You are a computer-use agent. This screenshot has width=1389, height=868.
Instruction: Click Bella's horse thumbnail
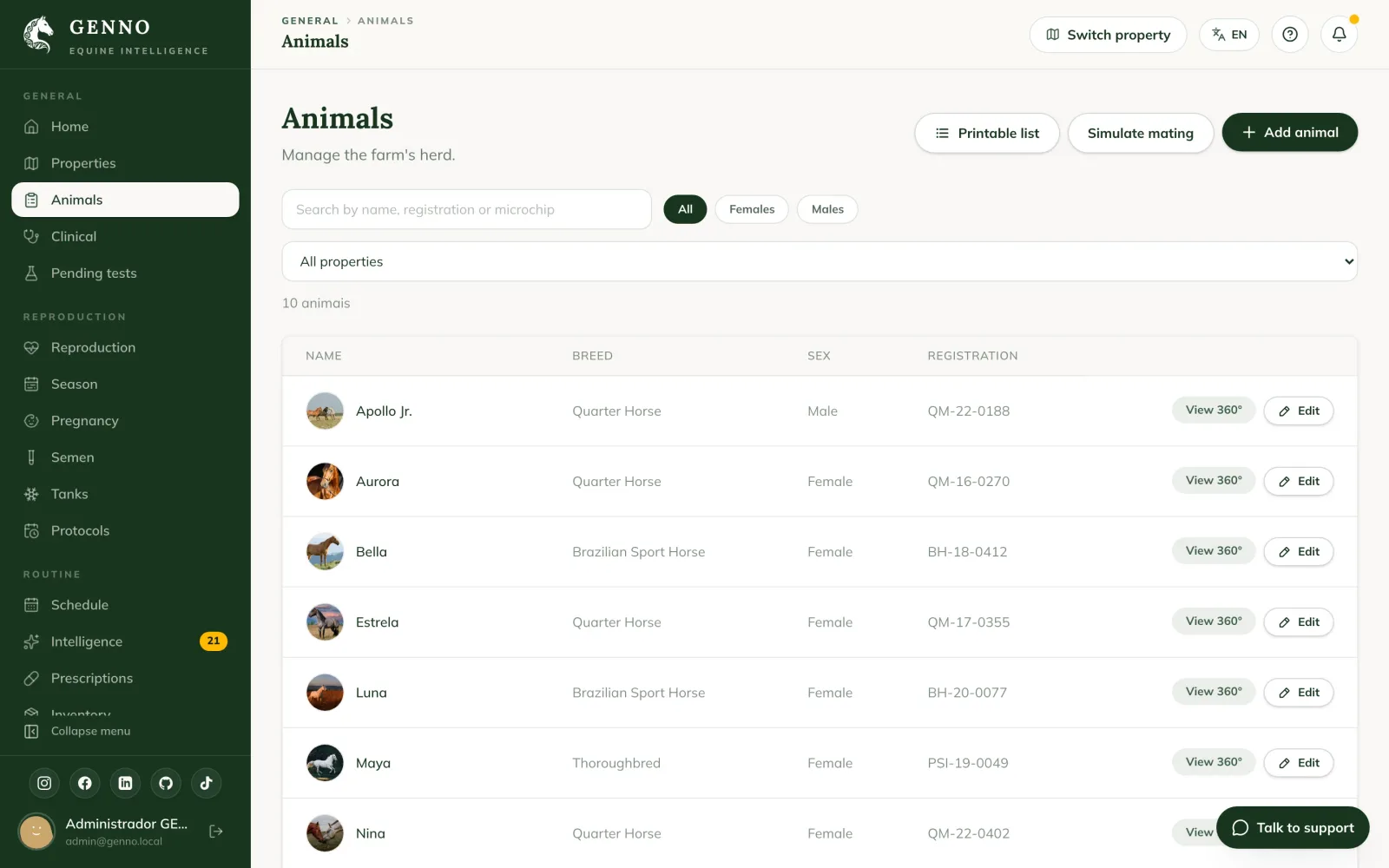tap(325, 551)
